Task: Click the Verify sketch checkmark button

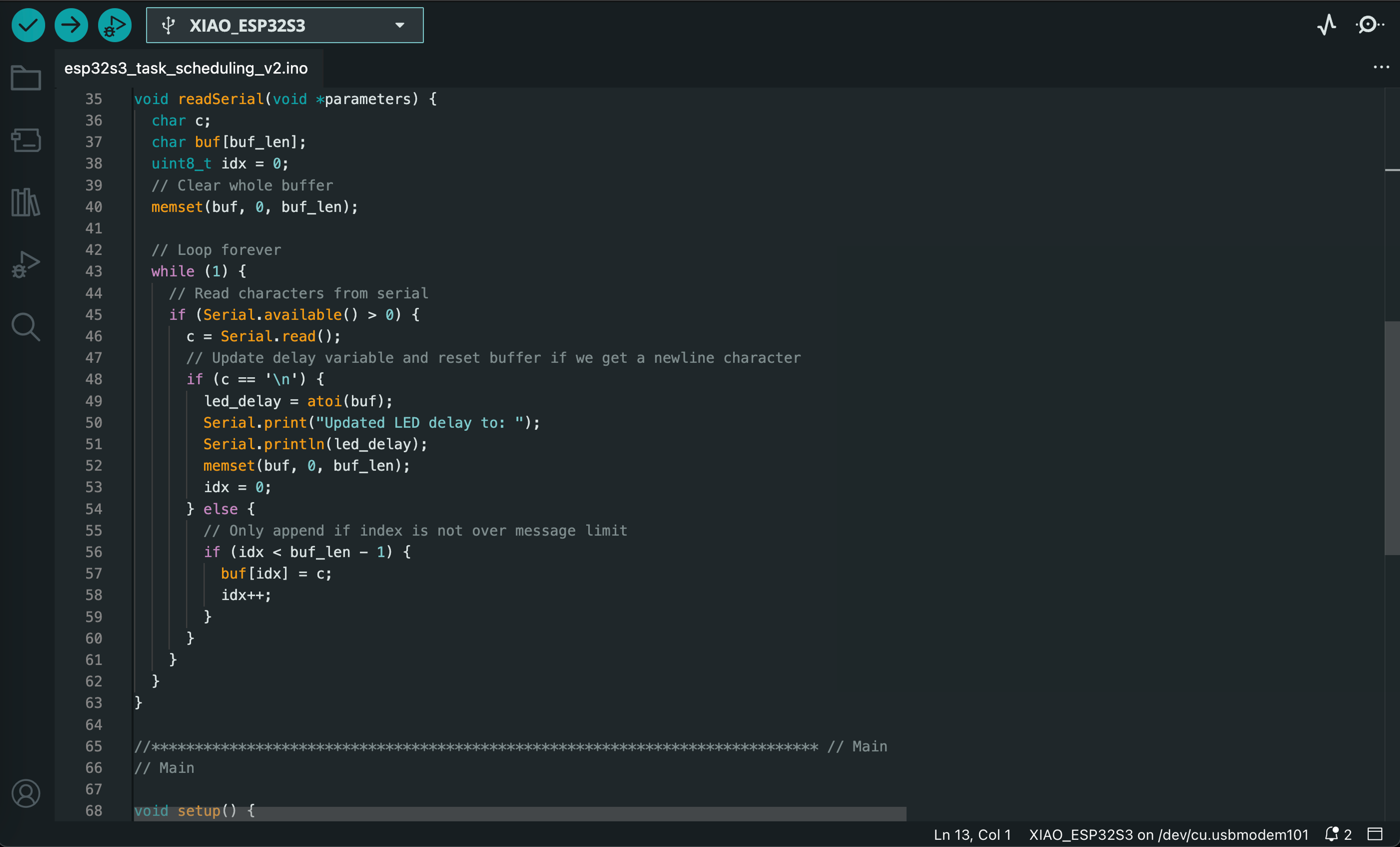Action: click(x=28, y=25)
